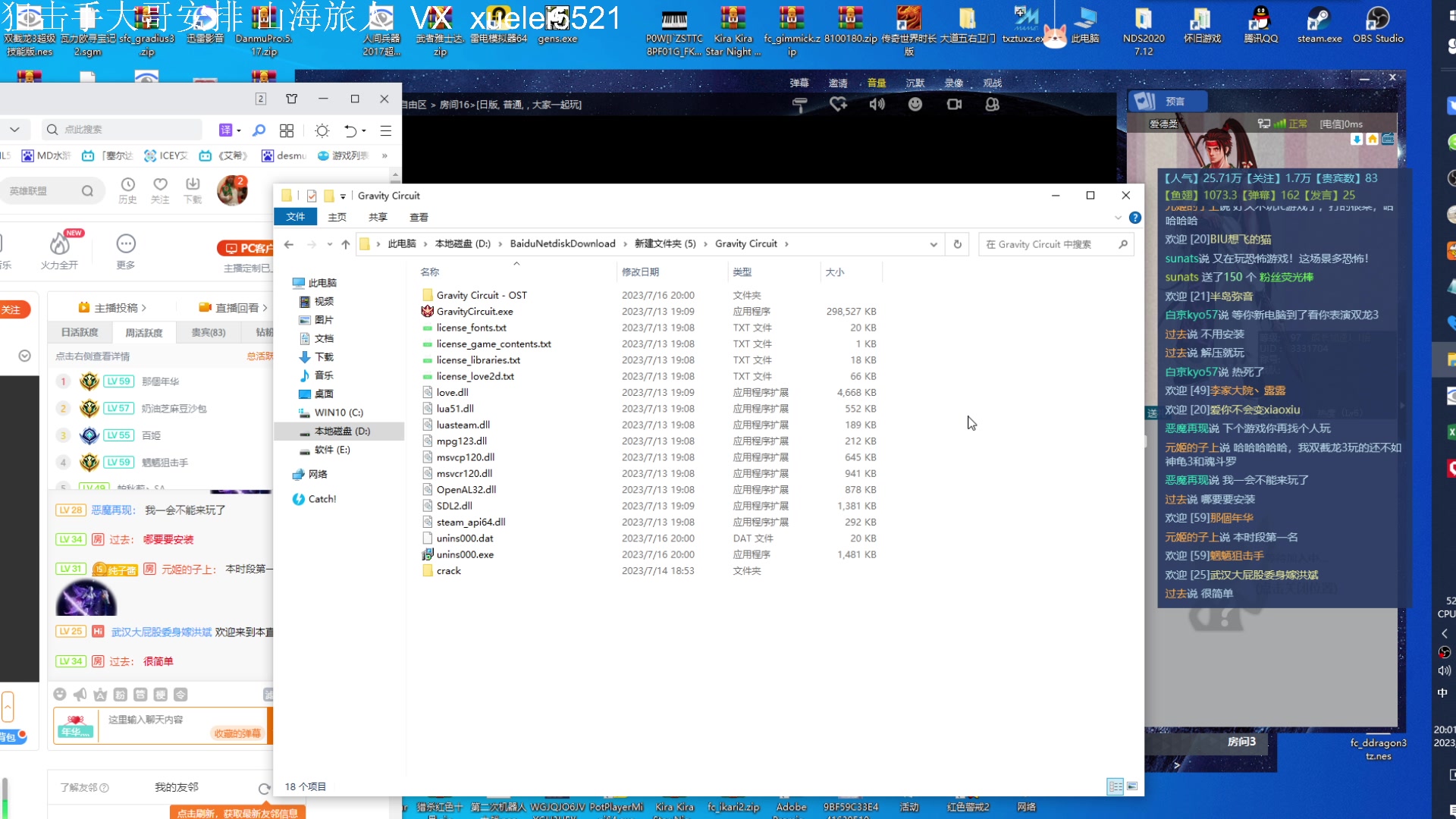Toggle the silence smiley face icon

click(x=915, y=105)
